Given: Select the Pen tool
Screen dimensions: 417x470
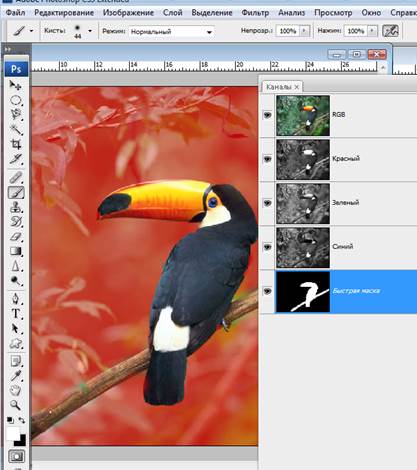Looking at the screenshot, I should coord(15,299).
